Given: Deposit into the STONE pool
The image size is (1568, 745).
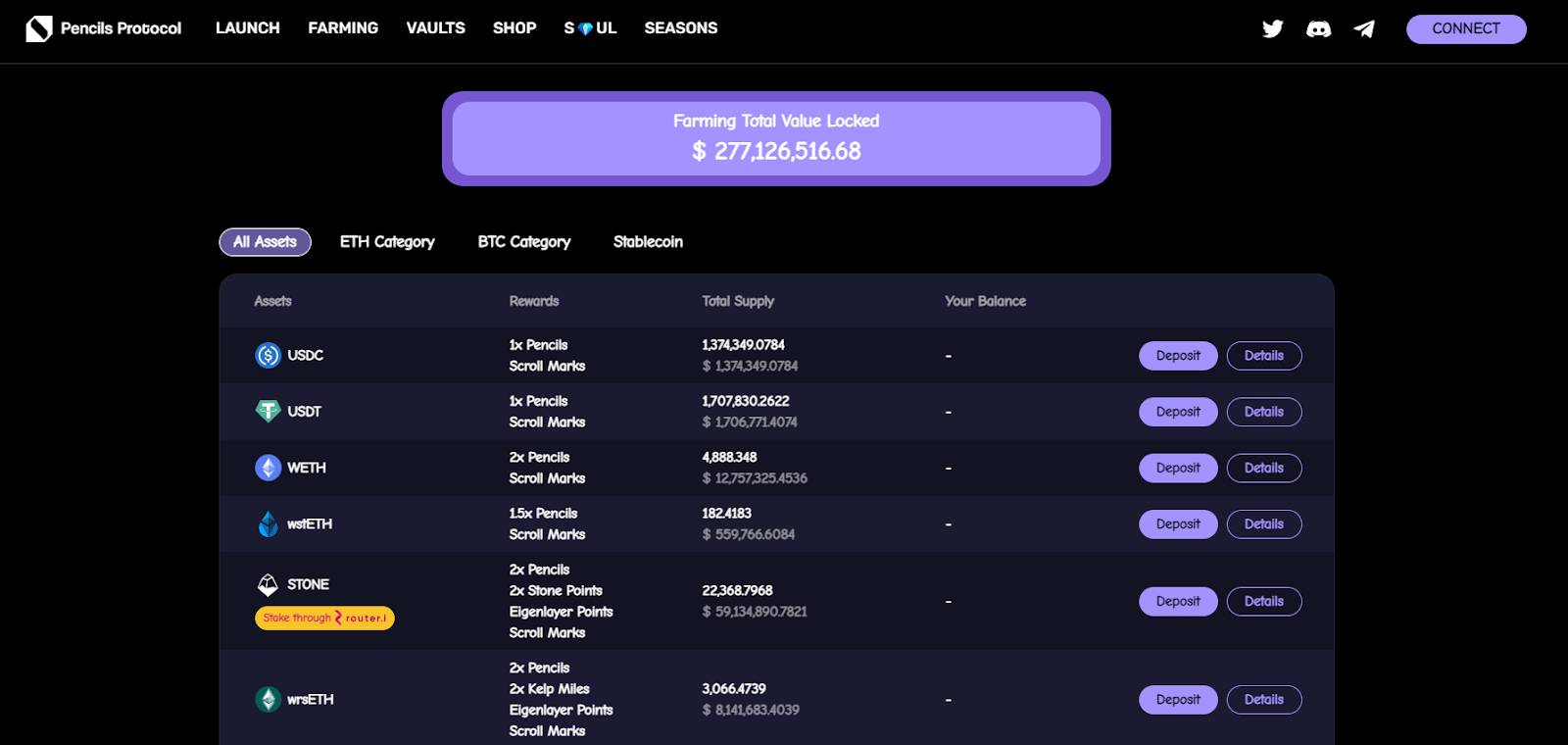Looking at the screenshot, I should click(x=1178, y=602).
